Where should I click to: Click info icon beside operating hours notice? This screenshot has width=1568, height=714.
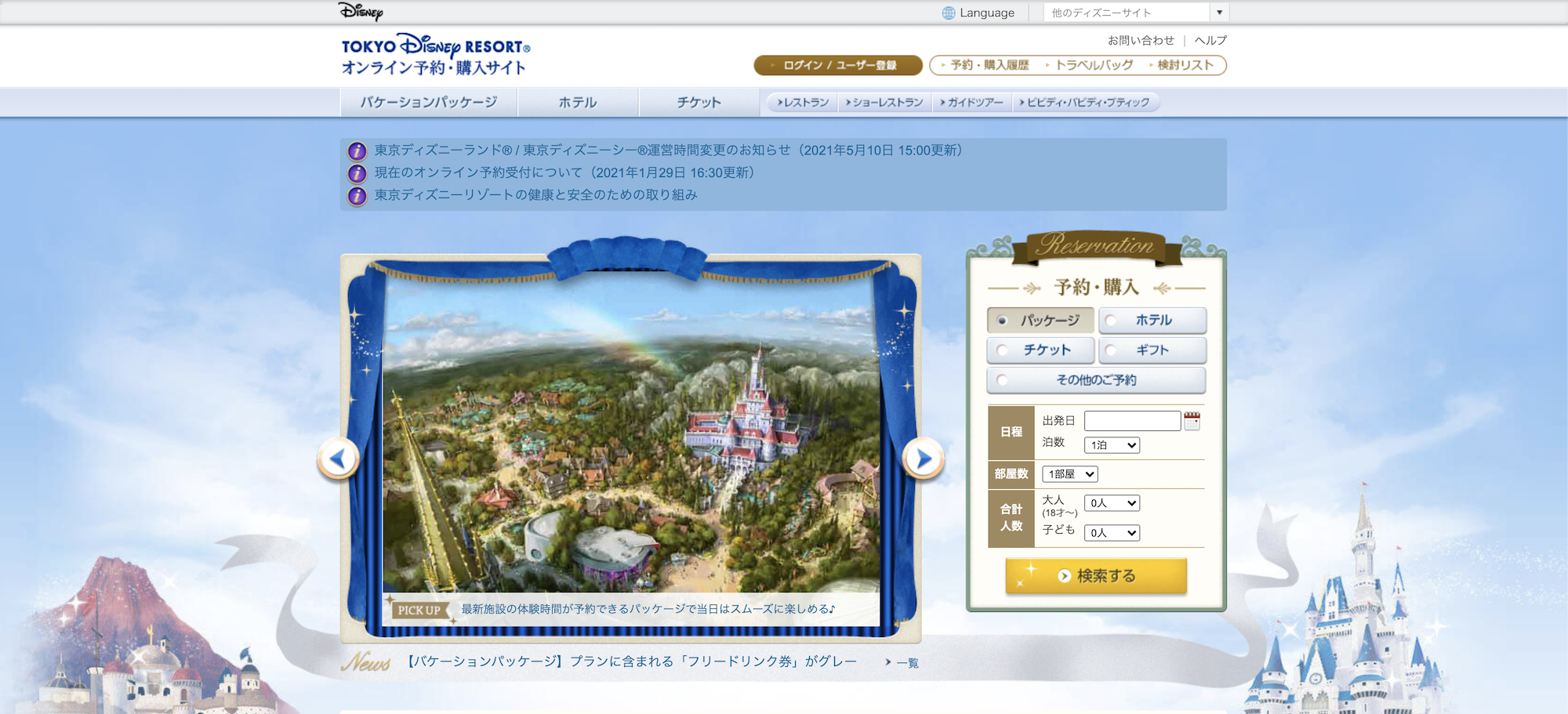point(357,151)
